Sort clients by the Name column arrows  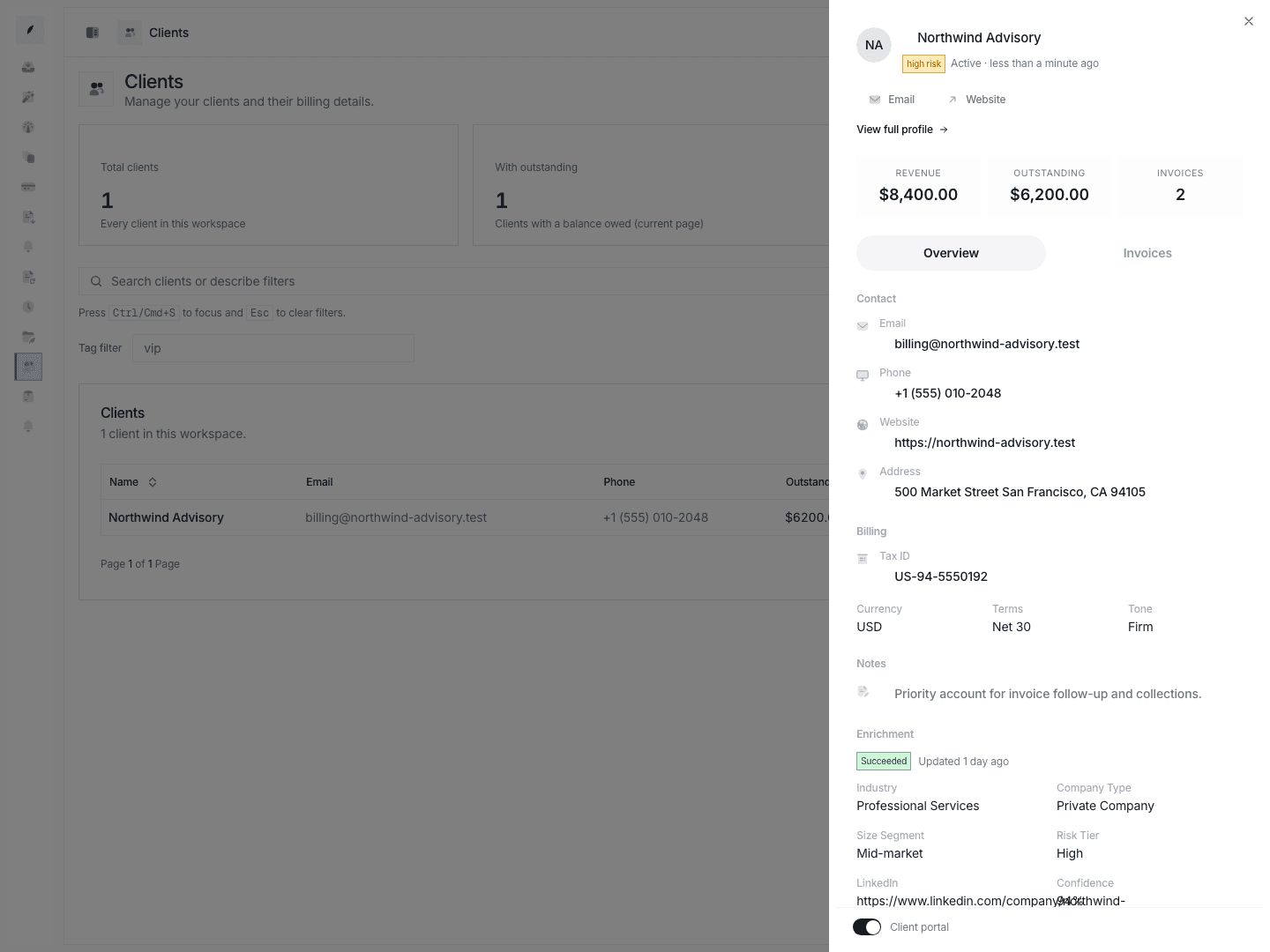[x=153, y=482]
